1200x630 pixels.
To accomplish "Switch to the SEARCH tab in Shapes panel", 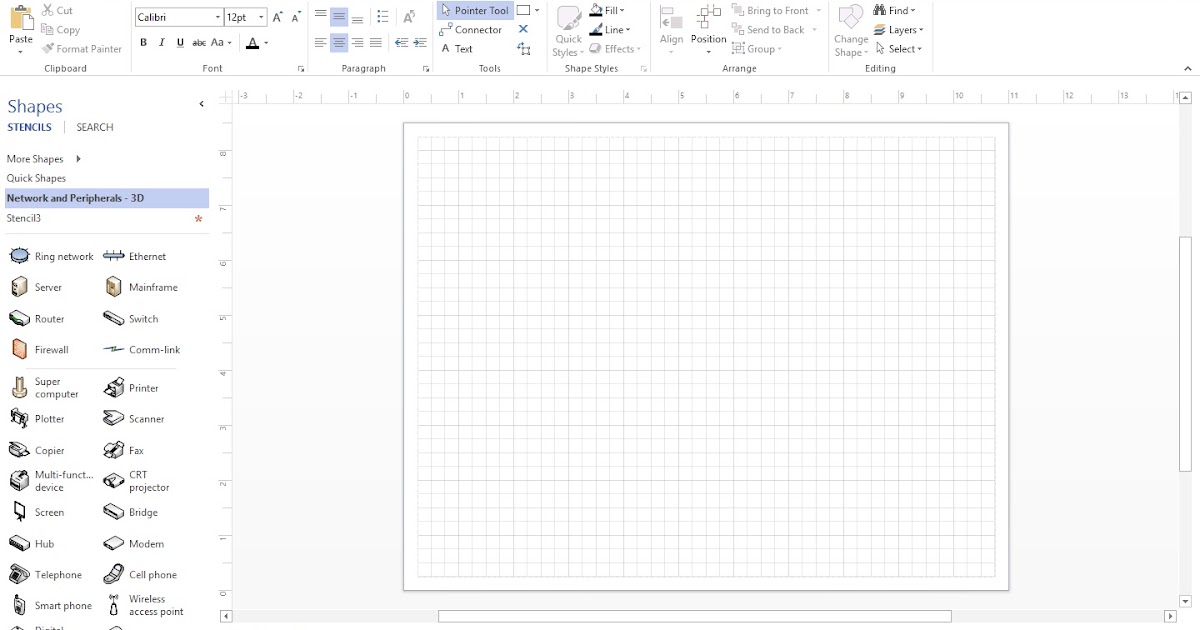I will coord(94,127).
